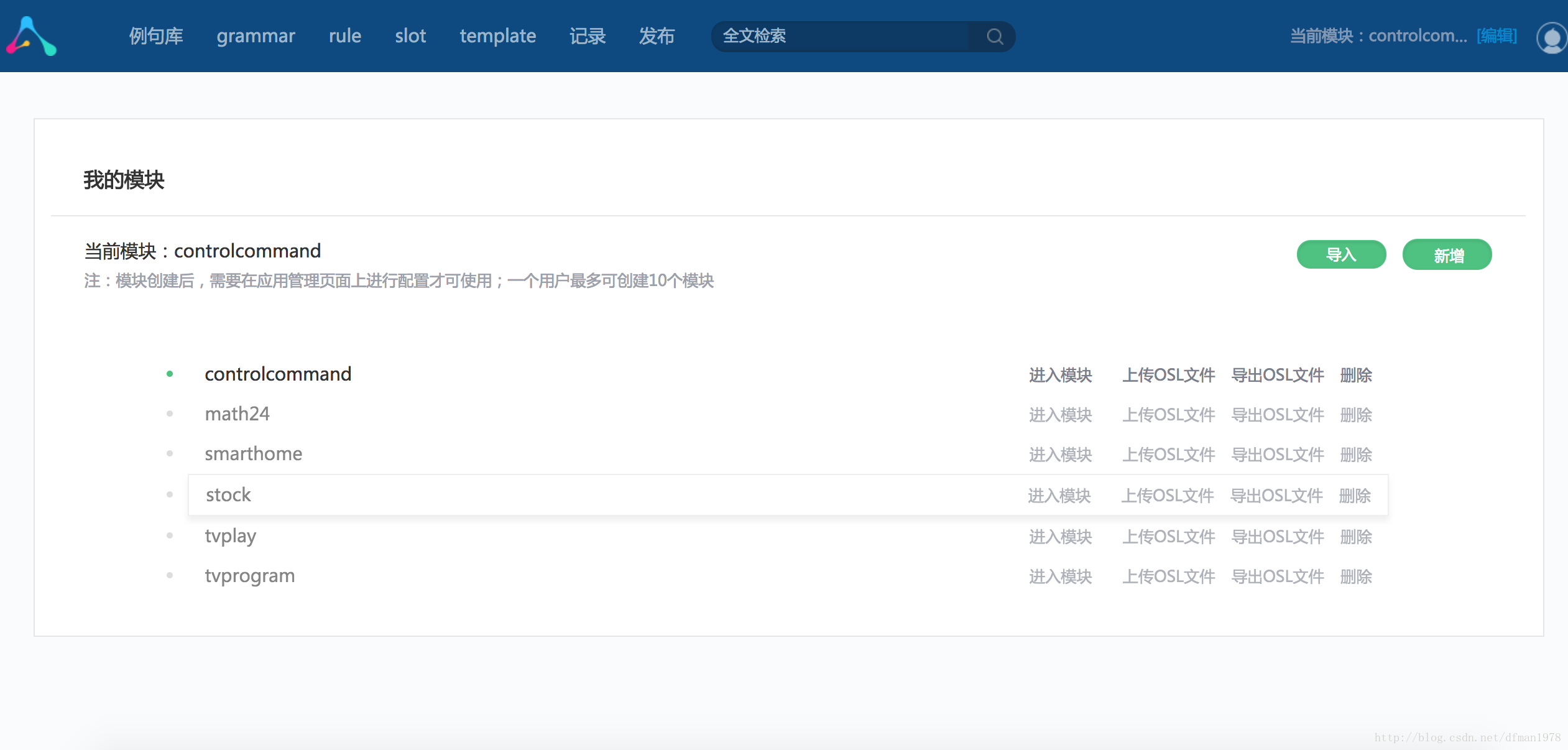1568x750 pixels.
Task: Click 上传OSL文件 for math24
Action: [x=1168, y=415]
